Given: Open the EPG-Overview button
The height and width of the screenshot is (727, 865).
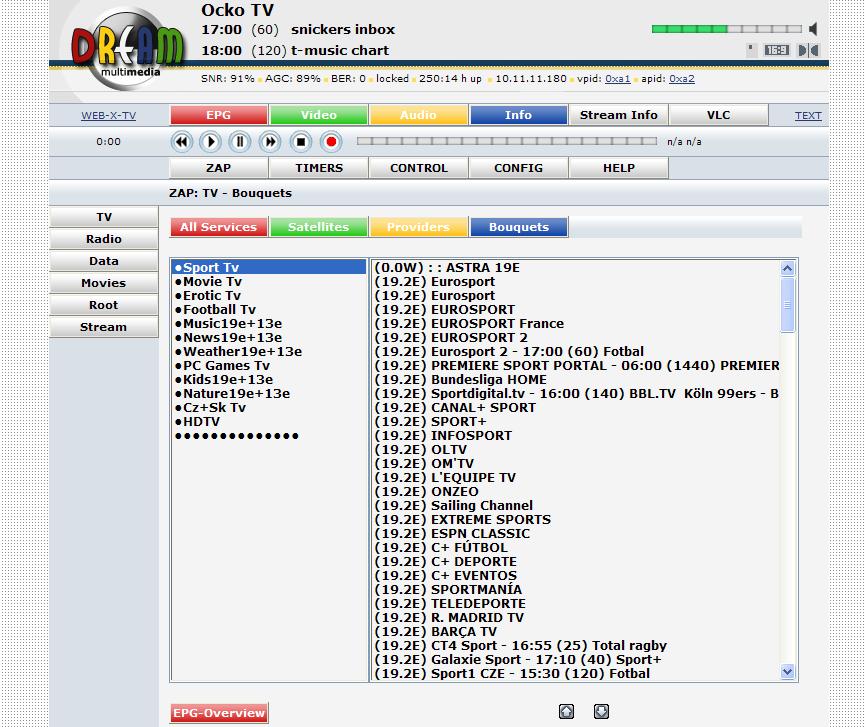Looking at the screenshot, I should point(219,713).
